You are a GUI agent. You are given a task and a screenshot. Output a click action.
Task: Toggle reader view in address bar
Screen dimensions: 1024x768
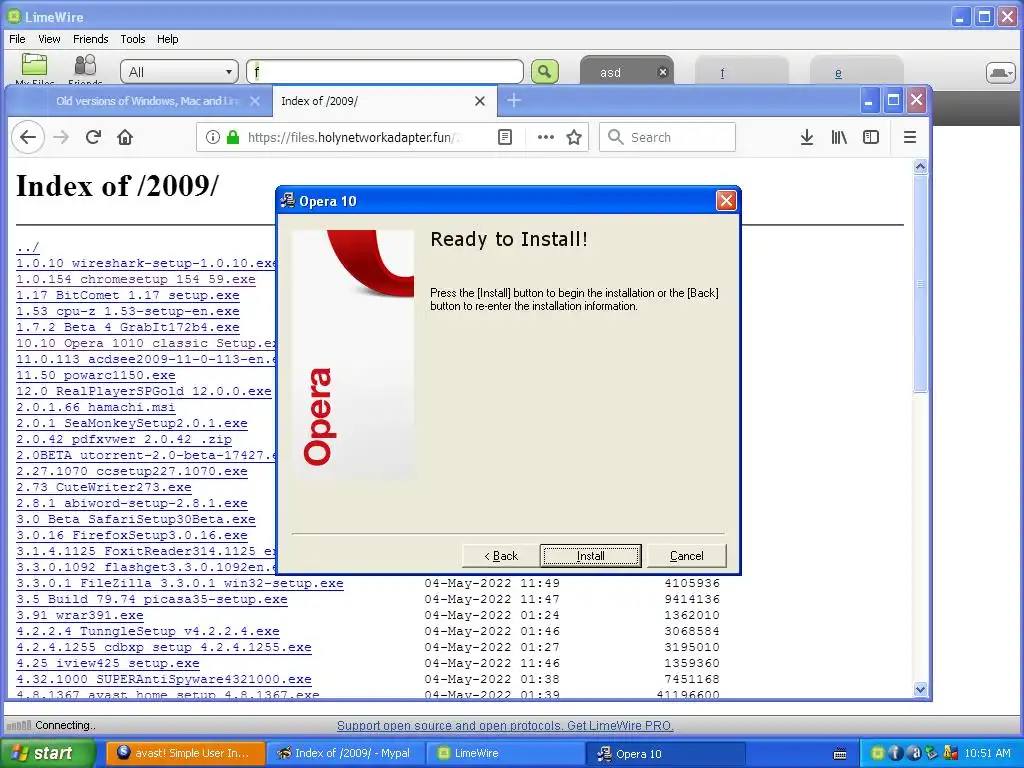(505, 137)
